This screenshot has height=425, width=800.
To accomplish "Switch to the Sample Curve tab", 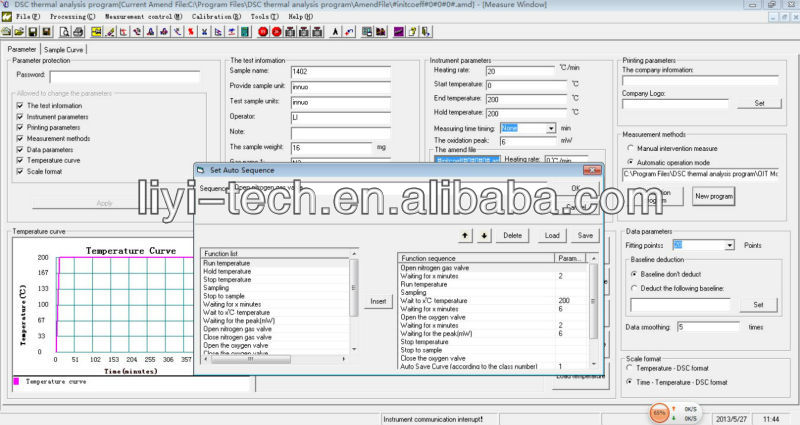I will [63, 49].
